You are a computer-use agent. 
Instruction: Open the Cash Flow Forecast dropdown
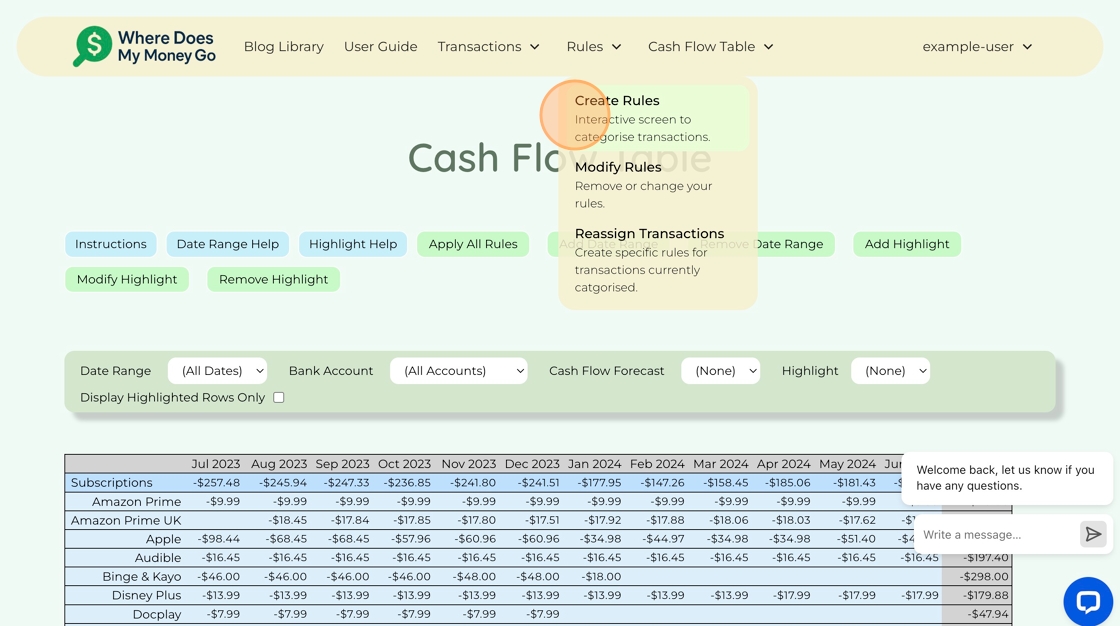[720, 371]
